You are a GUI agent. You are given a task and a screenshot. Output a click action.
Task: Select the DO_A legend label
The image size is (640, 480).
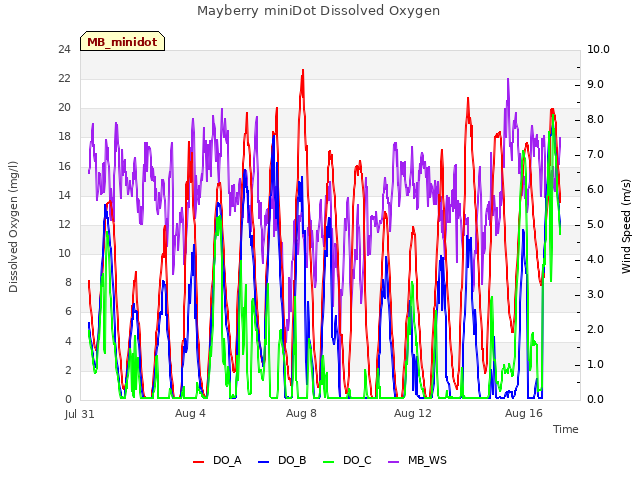[x=227, y=461]
